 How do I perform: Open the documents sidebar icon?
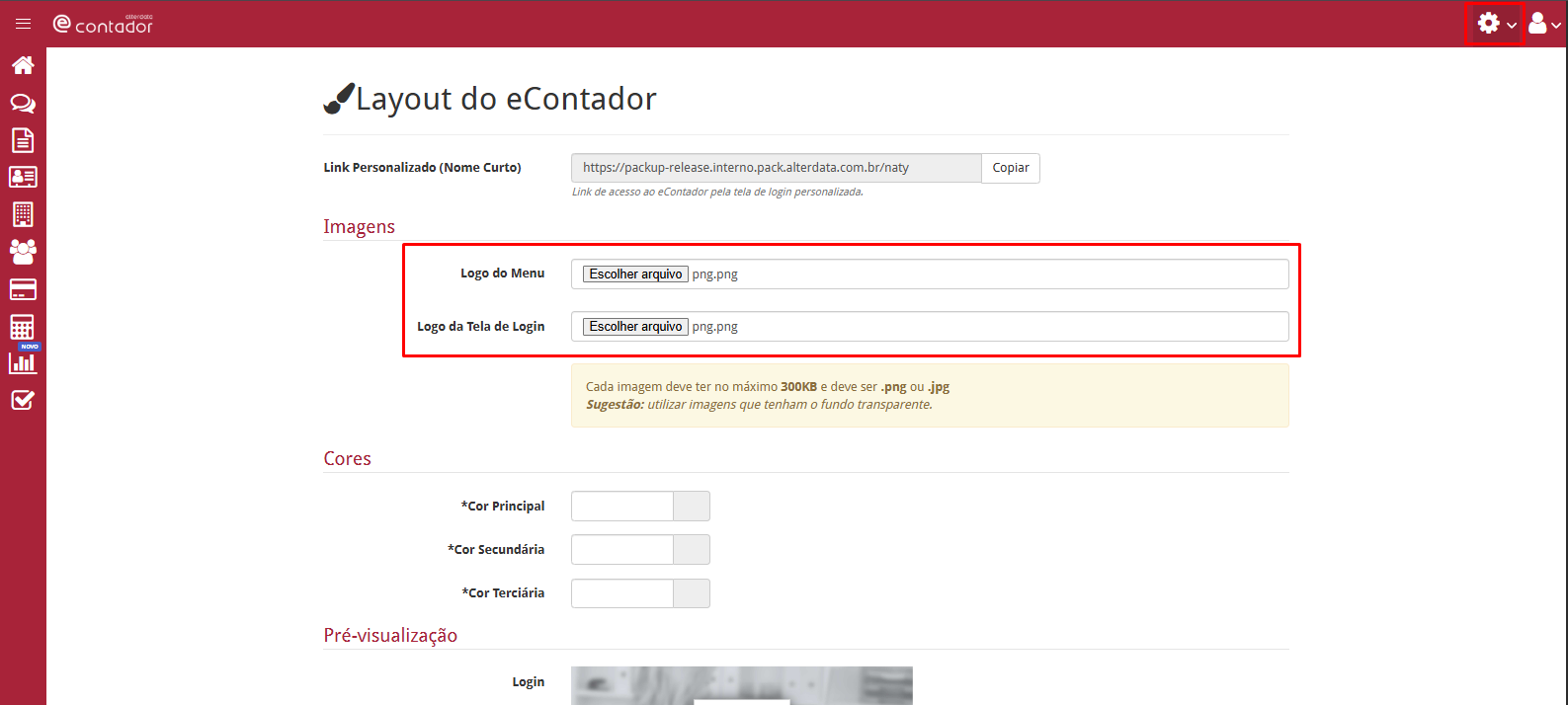point(23,140)
